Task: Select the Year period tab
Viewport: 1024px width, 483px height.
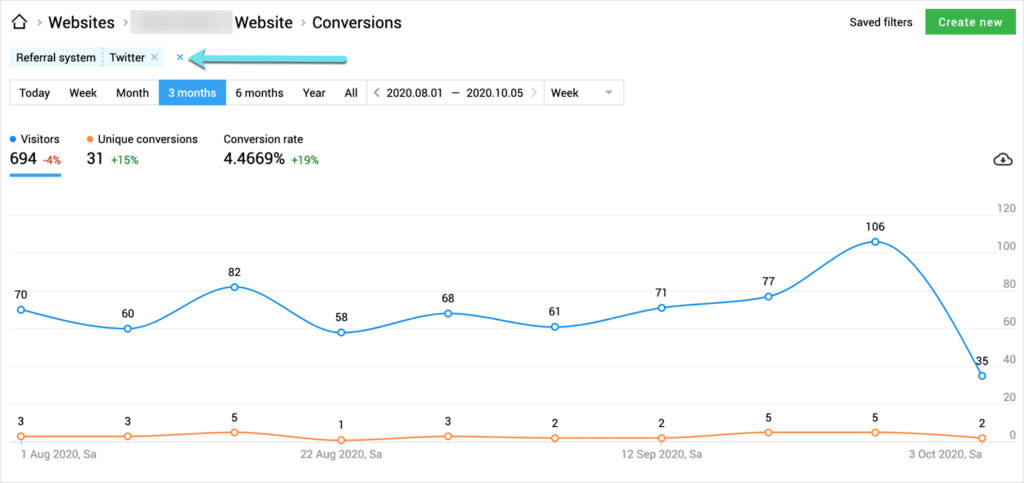Action: tap(314, 93)
